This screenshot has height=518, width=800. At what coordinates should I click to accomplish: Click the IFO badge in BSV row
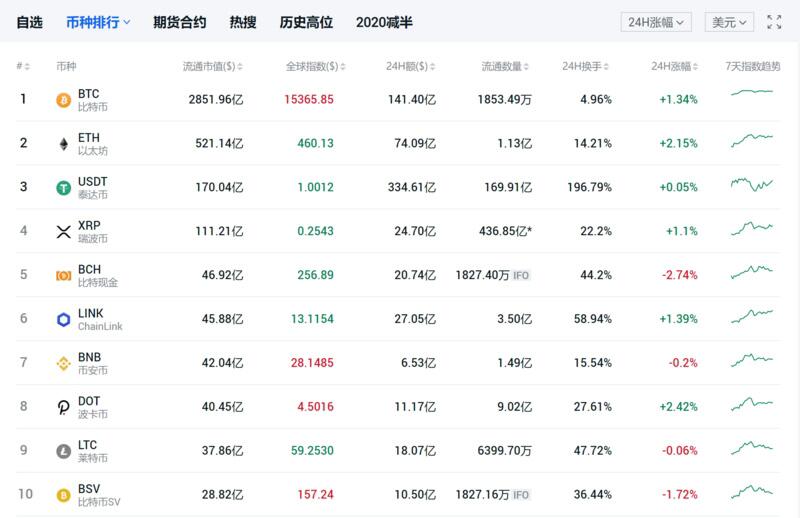521,495
